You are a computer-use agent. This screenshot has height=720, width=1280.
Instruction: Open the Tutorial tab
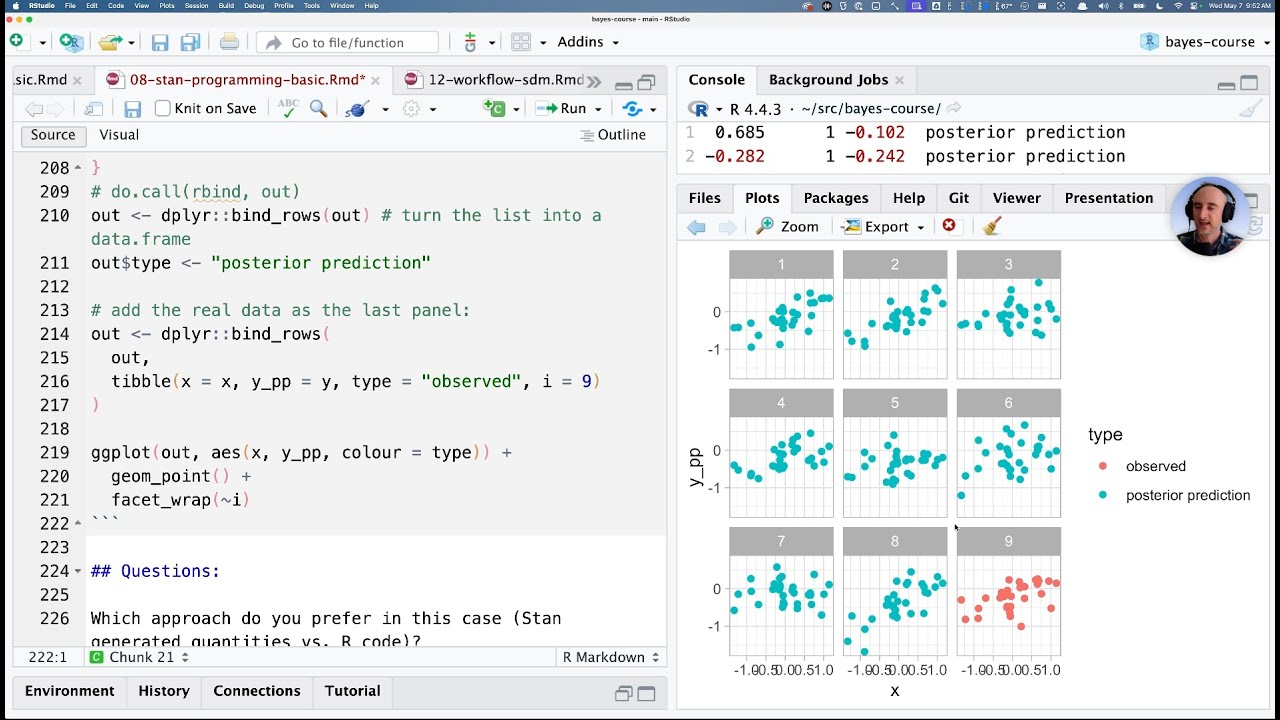(x=352, y=691)
